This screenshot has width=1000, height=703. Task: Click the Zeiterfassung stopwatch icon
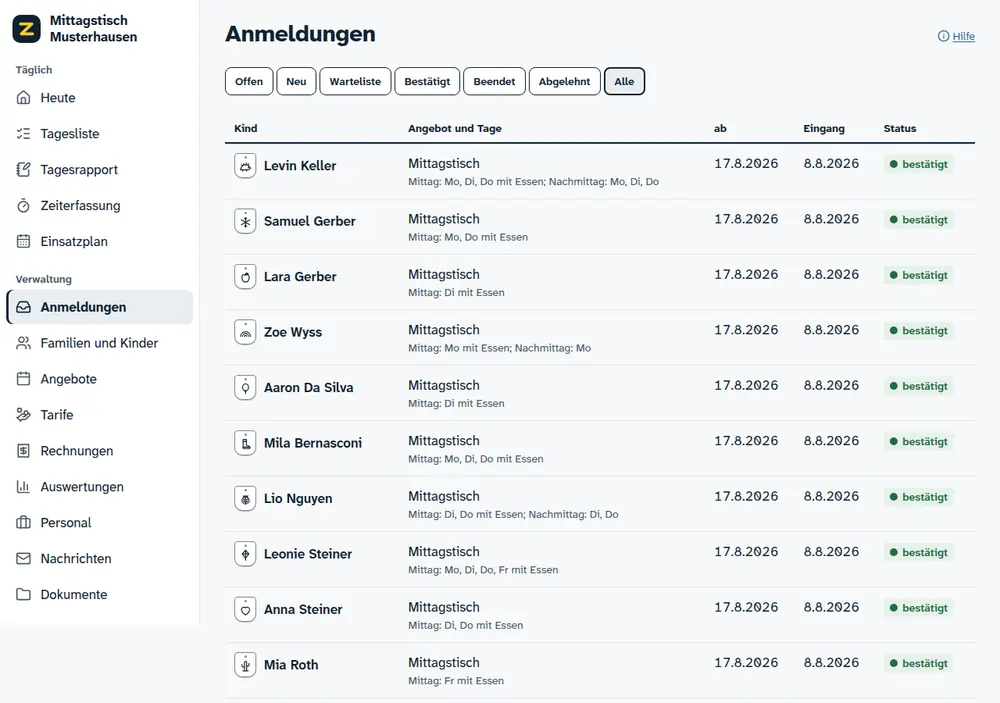[24, 205]
